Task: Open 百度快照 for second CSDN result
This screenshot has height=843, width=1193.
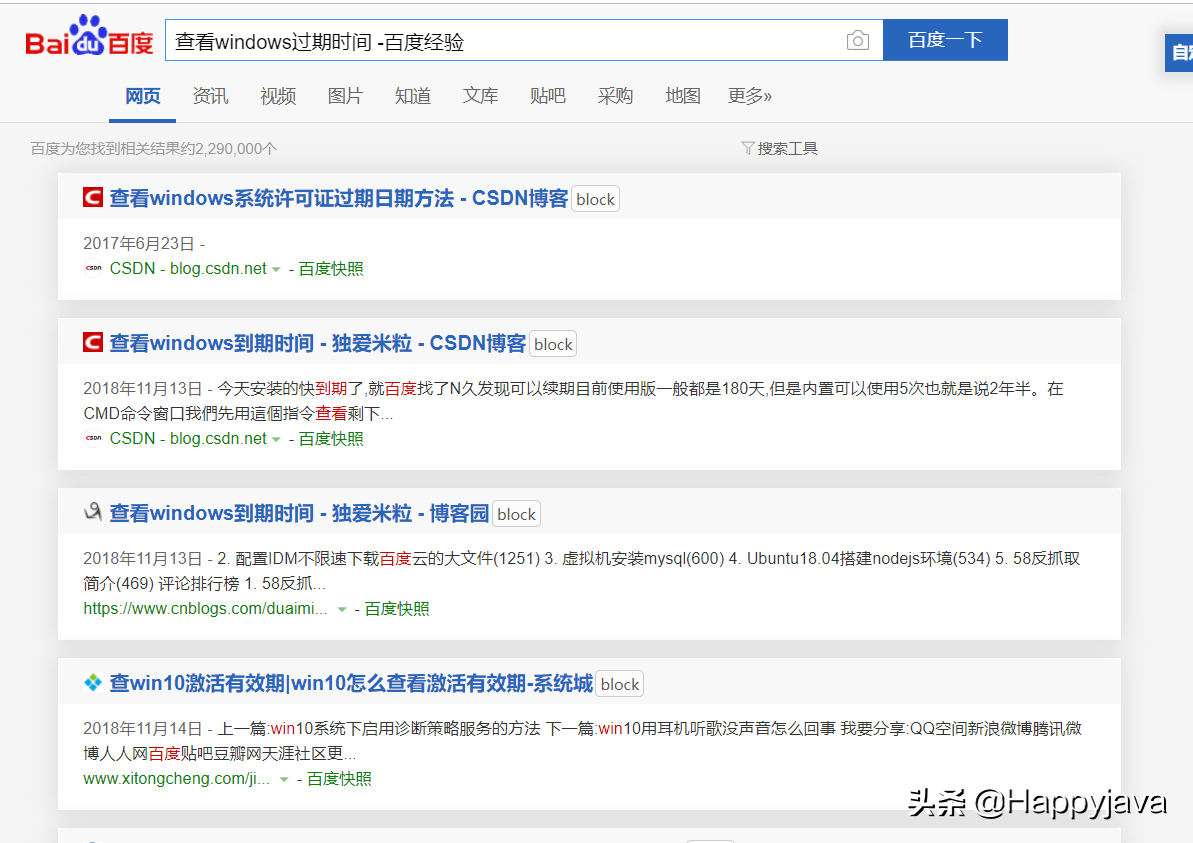Action: coord(331,439)
